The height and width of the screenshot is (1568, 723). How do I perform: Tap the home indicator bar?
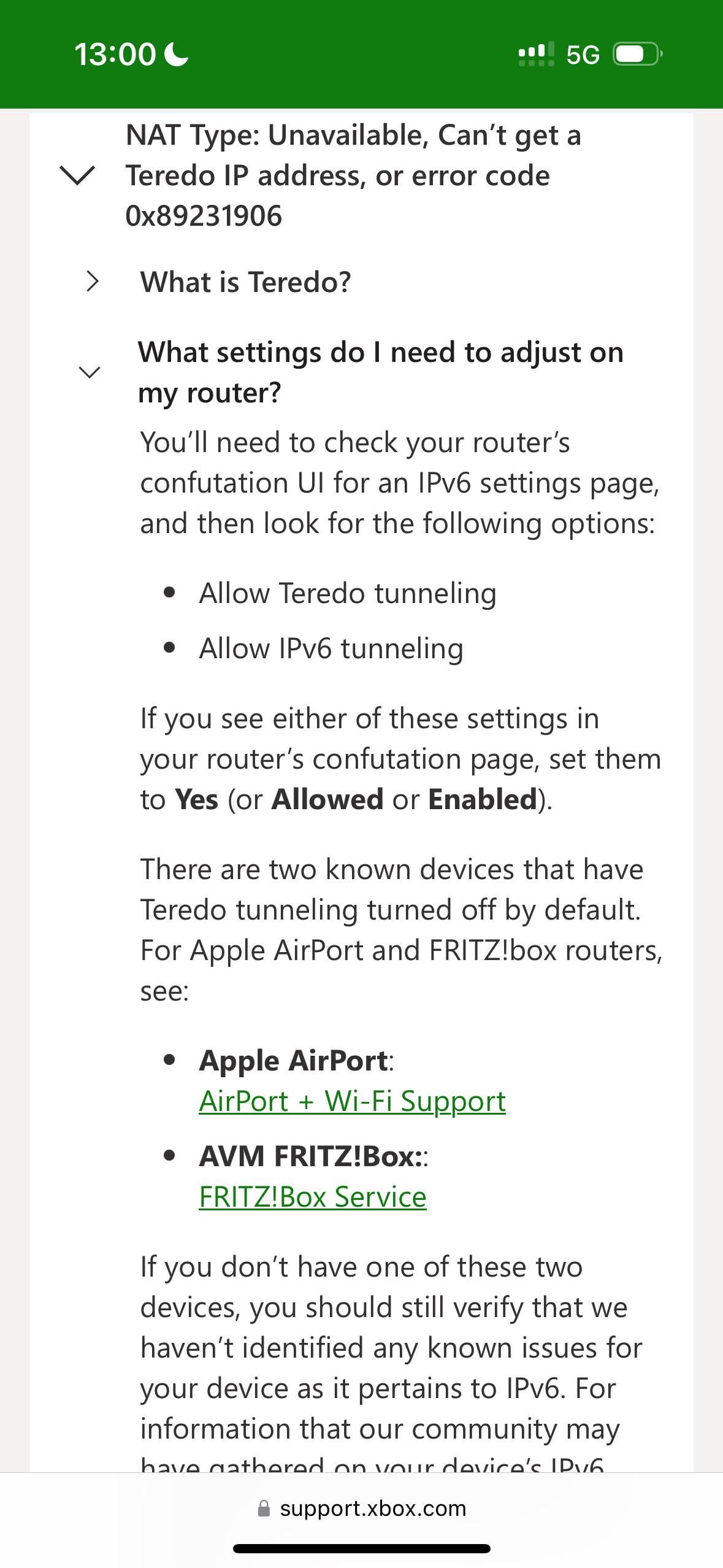(361, 1548)
